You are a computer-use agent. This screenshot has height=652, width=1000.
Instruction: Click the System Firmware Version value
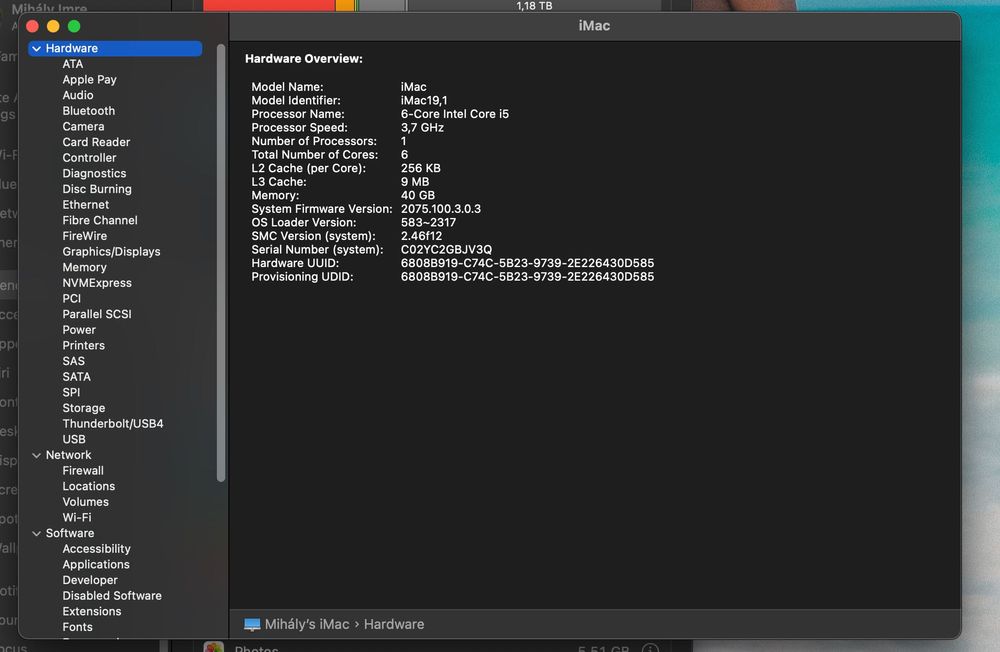click(441, 209)
